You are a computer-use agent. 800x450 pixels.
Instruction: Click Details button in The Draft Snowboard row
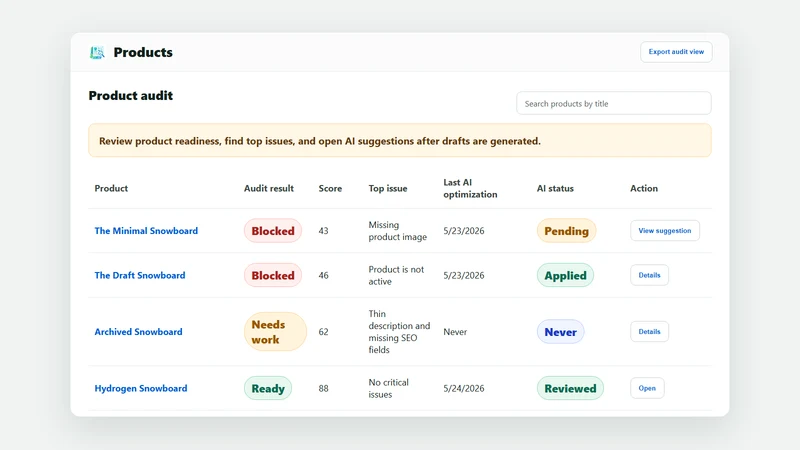pos(649,275)
